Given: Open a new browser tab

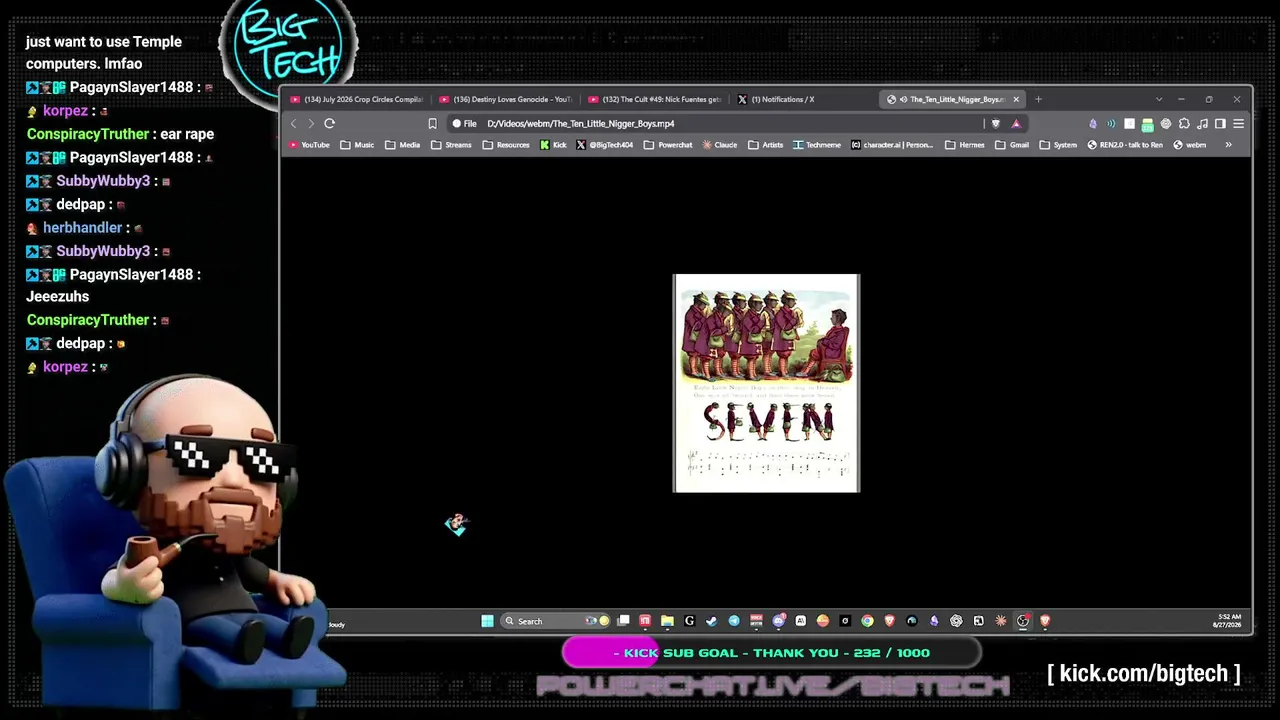Looking at the screenshot, I should [1038, 99].
